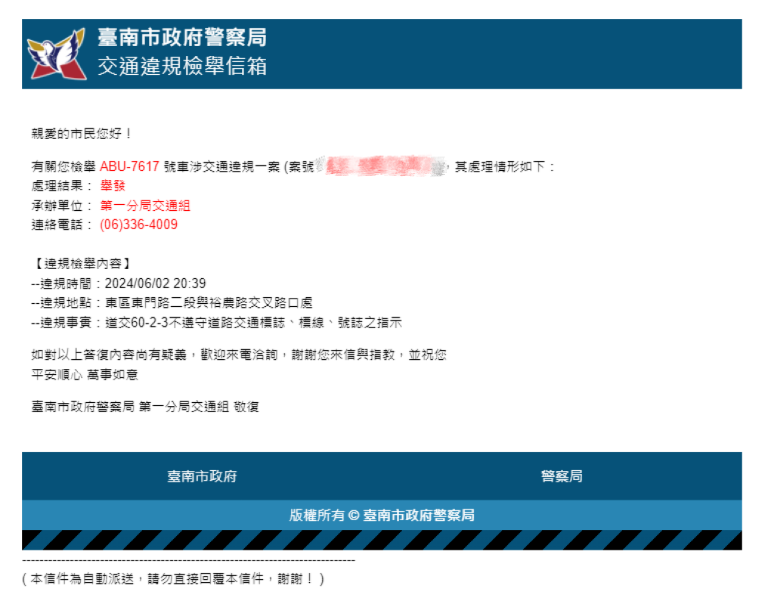
Task: Click the copyright line 版權所有
Action: 382,515
